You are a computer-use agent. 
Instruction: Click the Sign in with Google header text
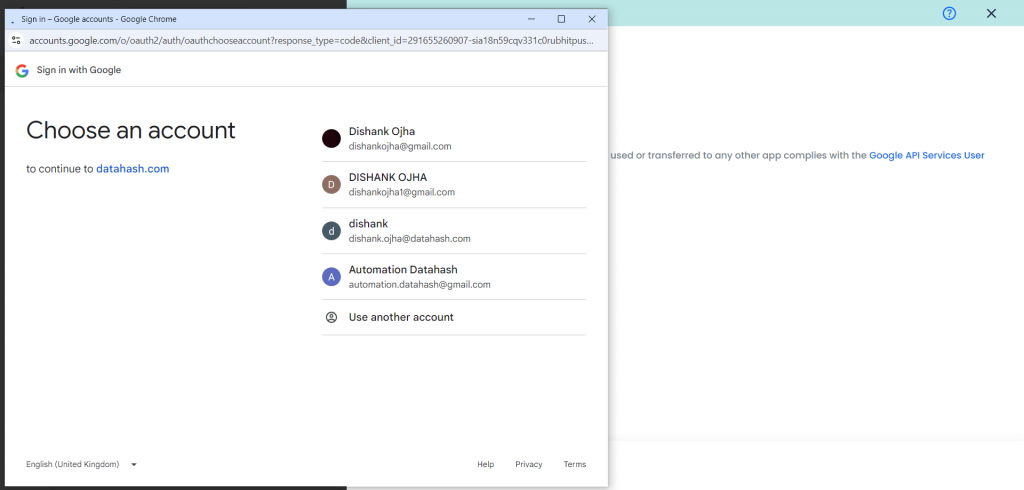click(x=79, y=70)
